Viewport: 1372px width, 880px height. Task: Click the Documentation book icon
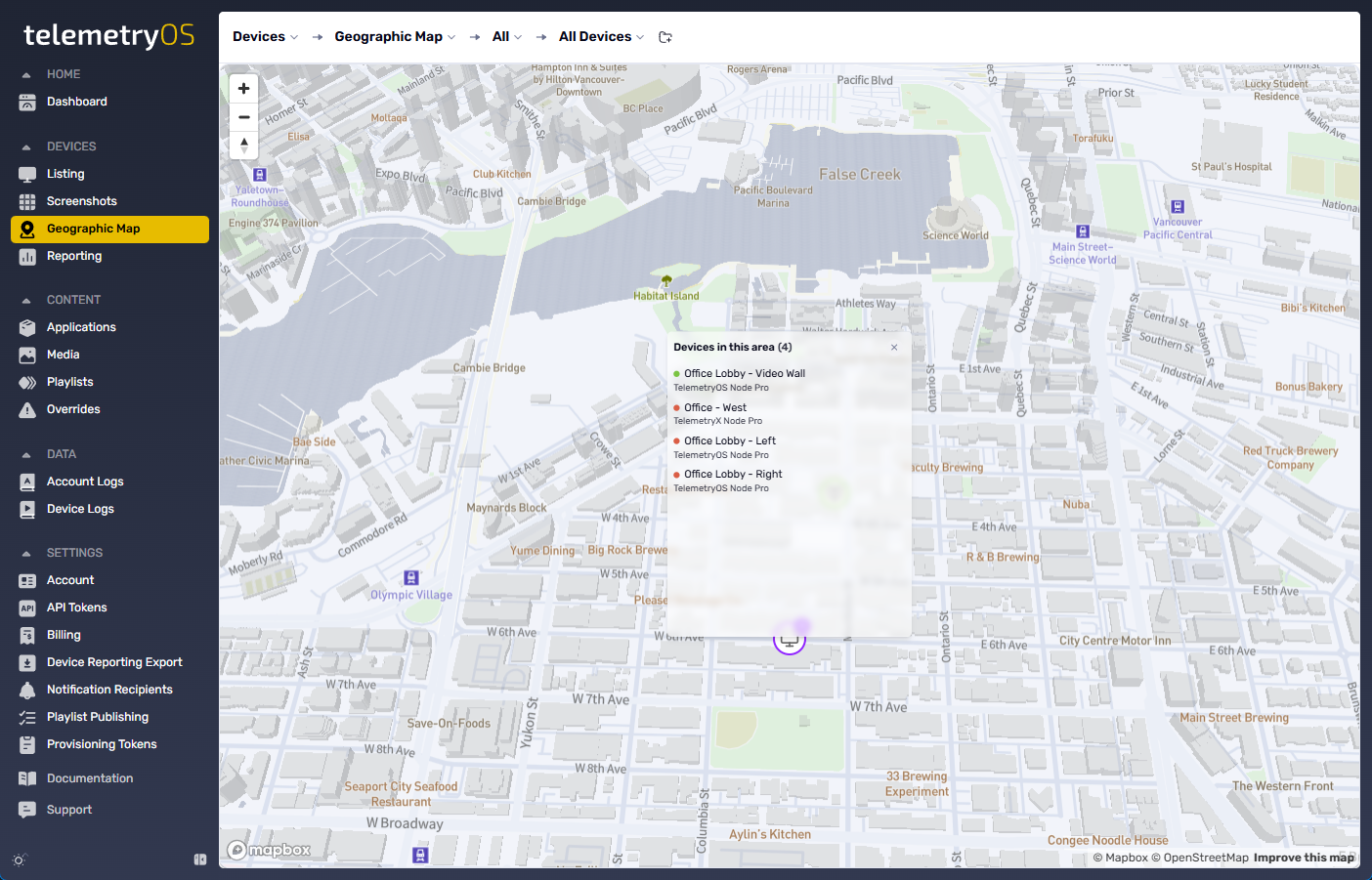pyautogui.click(x=27, y=778)
